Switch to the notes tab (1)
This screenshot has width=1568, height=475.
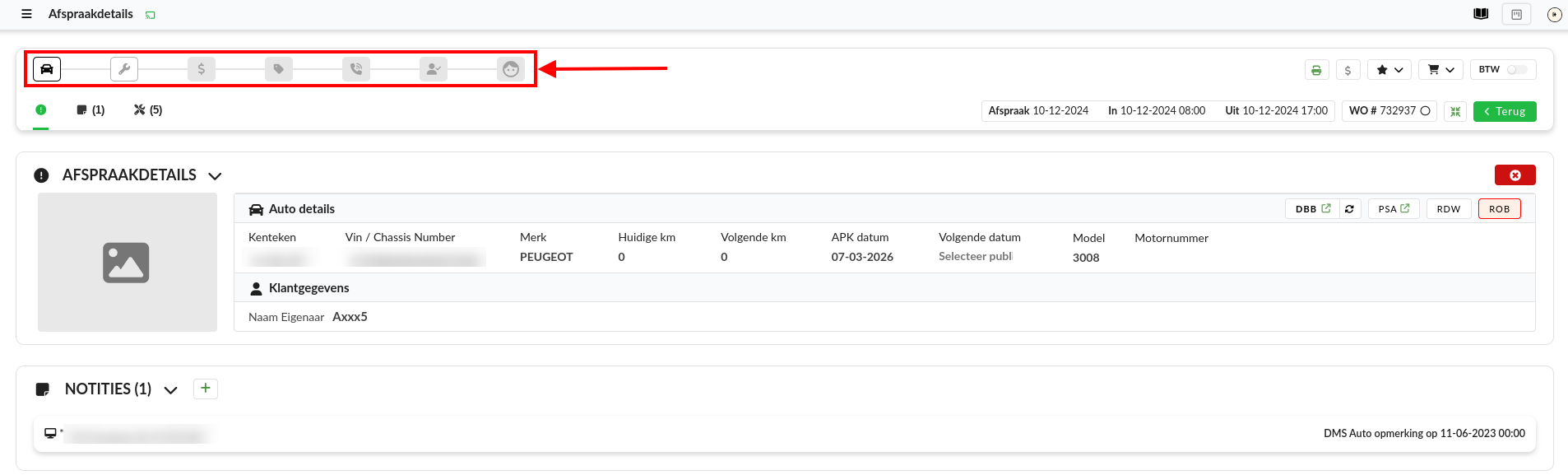pyautogui.click(x=90, y=110)
